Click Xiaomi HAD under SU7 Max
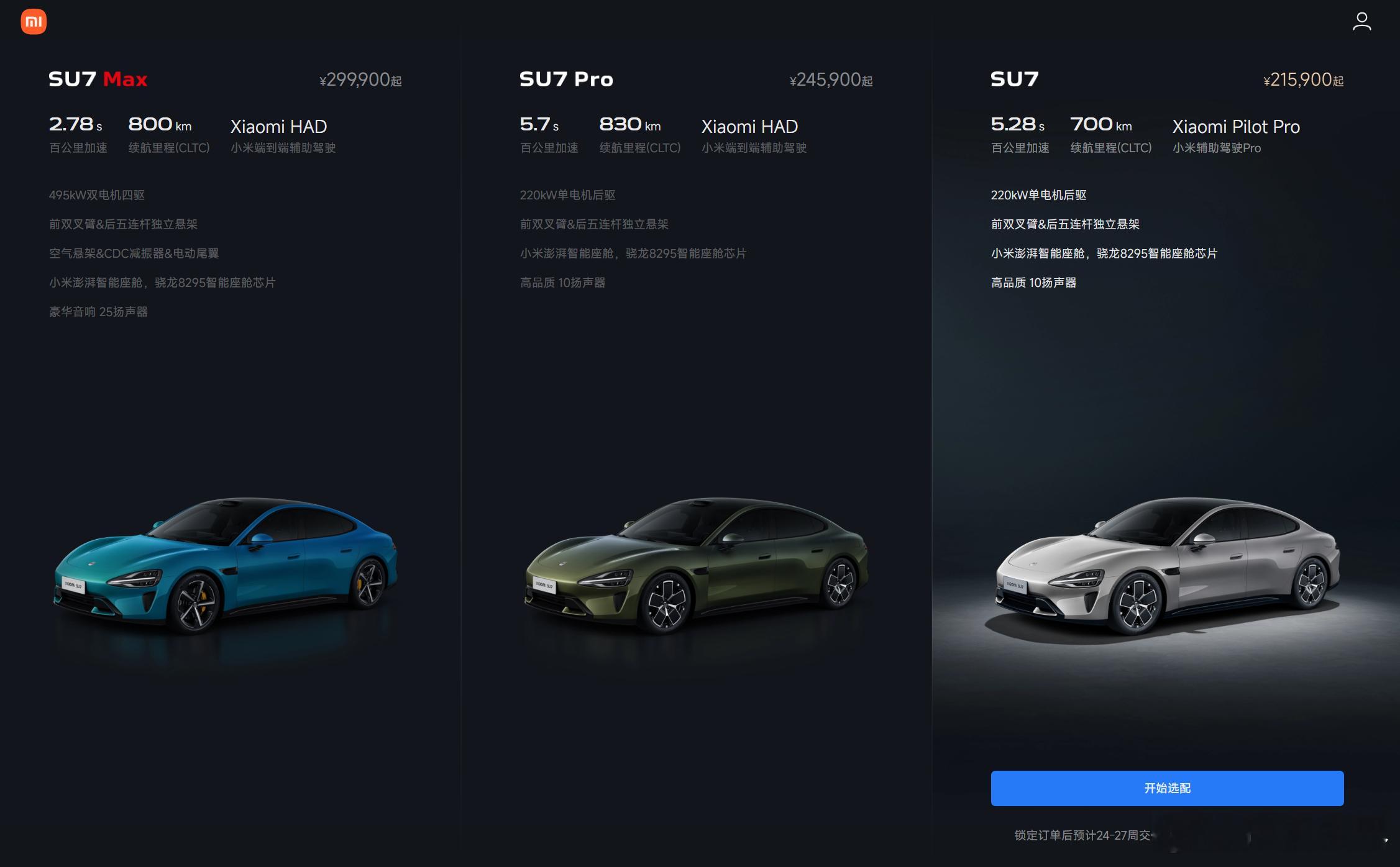Screen dimensions: 1400x867 tap(278, 127)
